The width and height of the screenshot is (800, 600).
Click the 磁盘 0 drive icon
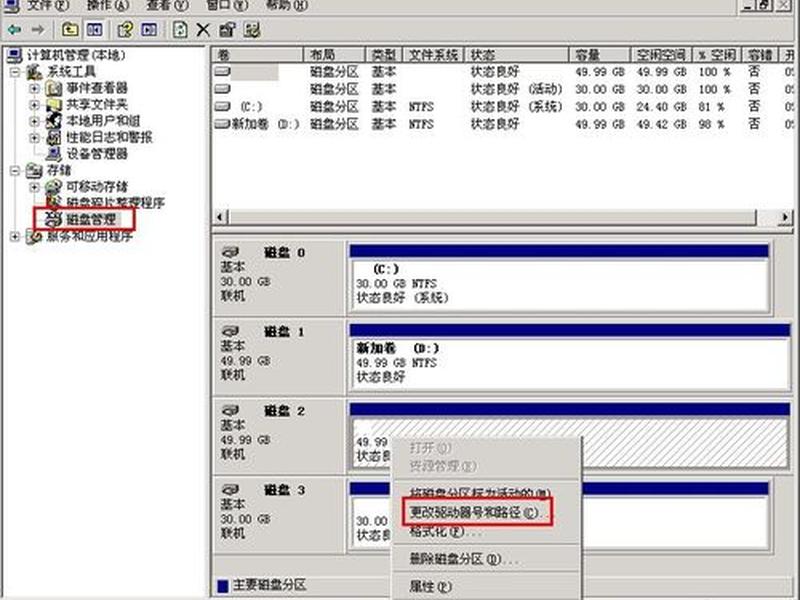coord(231,252)
